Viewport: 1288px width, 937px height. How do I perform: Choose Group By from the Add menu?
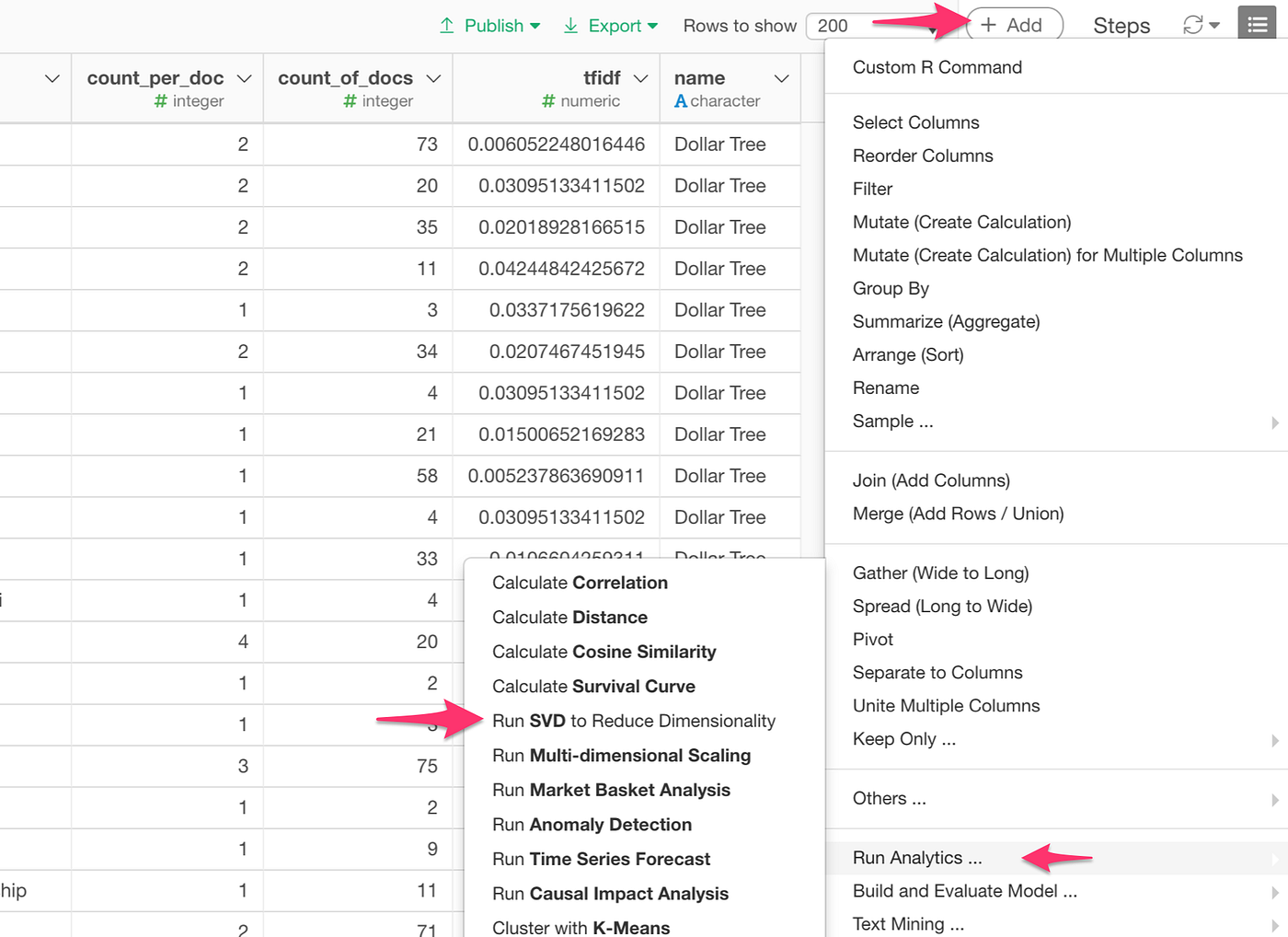pos(891,288)
